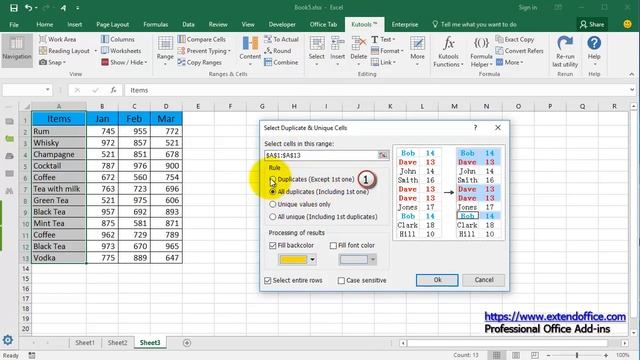Open the Kutools Help icon

[594, 43]
